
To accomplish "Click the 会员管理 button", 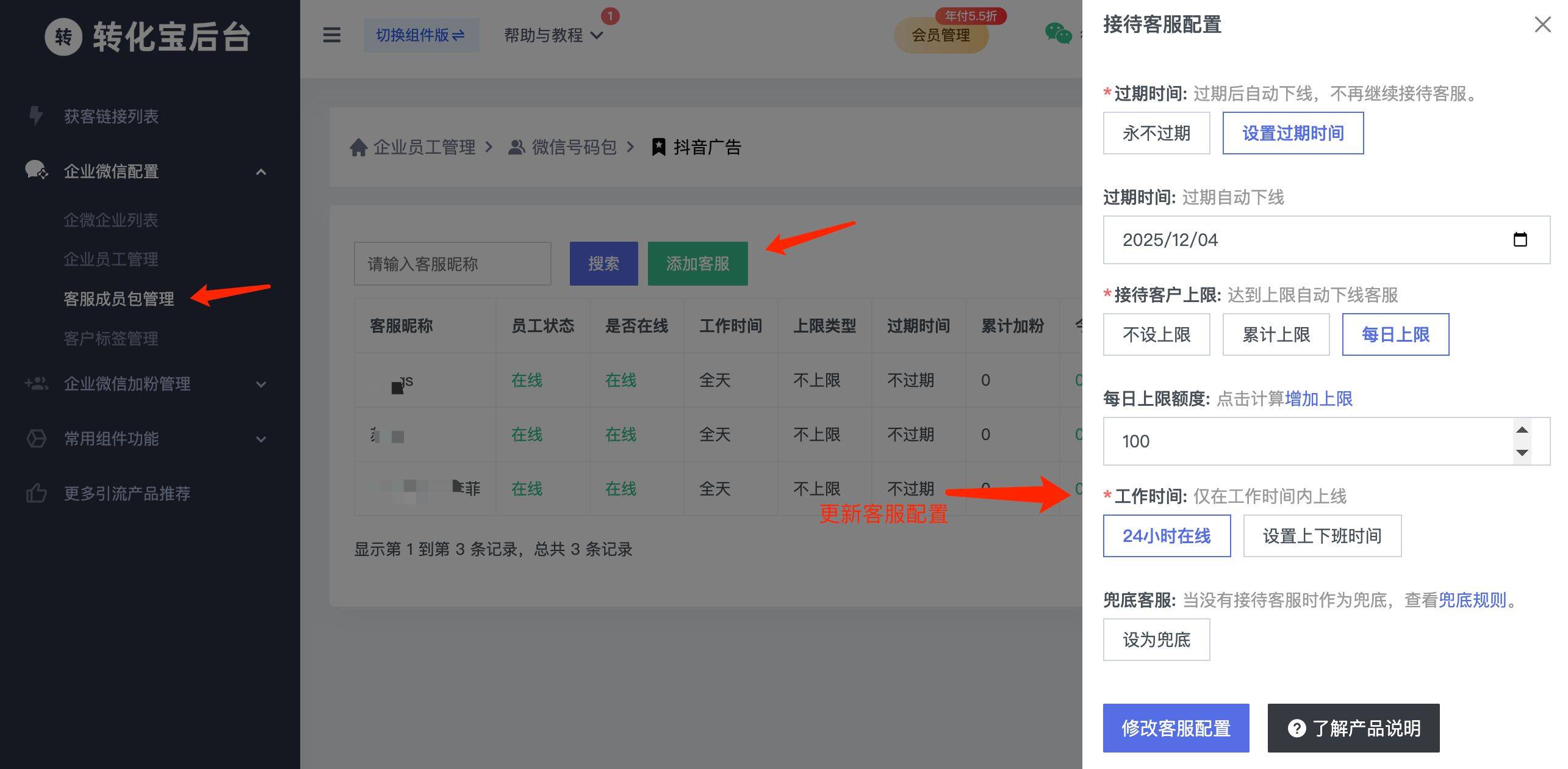I will click(941, 35).
